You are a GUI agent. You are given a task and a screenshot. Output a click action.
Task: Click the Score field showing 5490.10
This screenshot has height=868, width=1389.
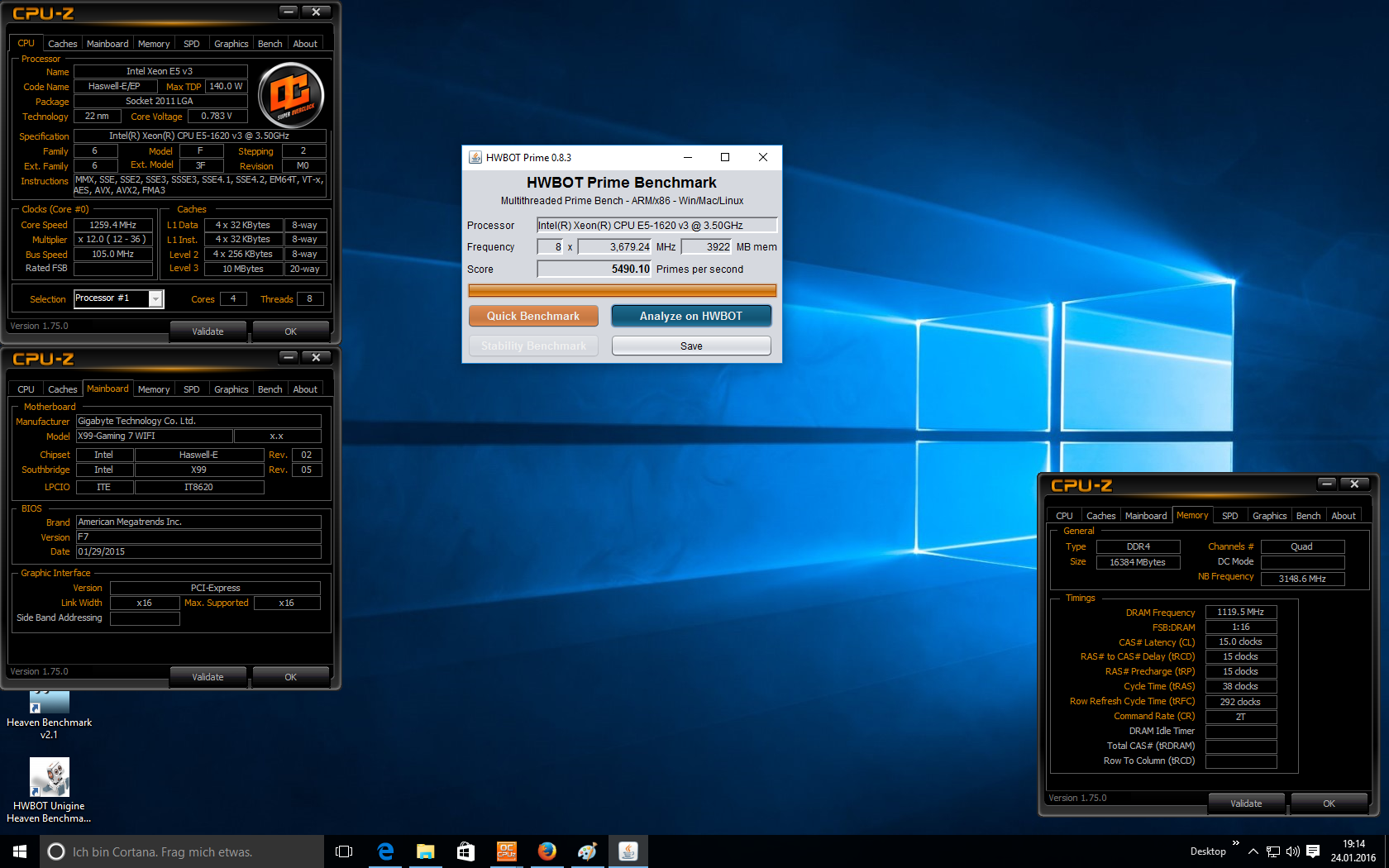click(594, 269)
